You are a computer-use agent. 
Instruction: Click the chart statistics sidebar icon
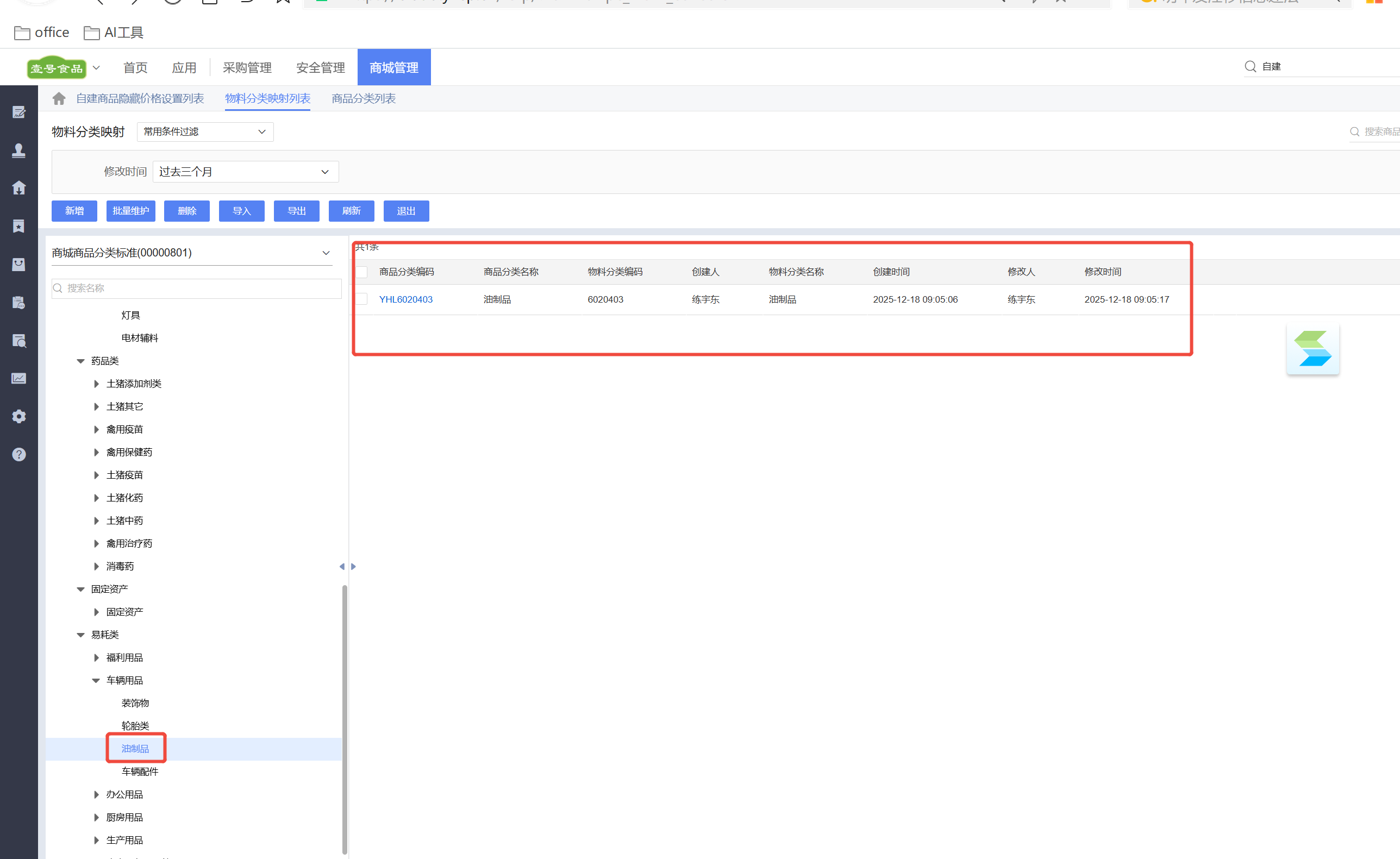(x=18, y=378)
